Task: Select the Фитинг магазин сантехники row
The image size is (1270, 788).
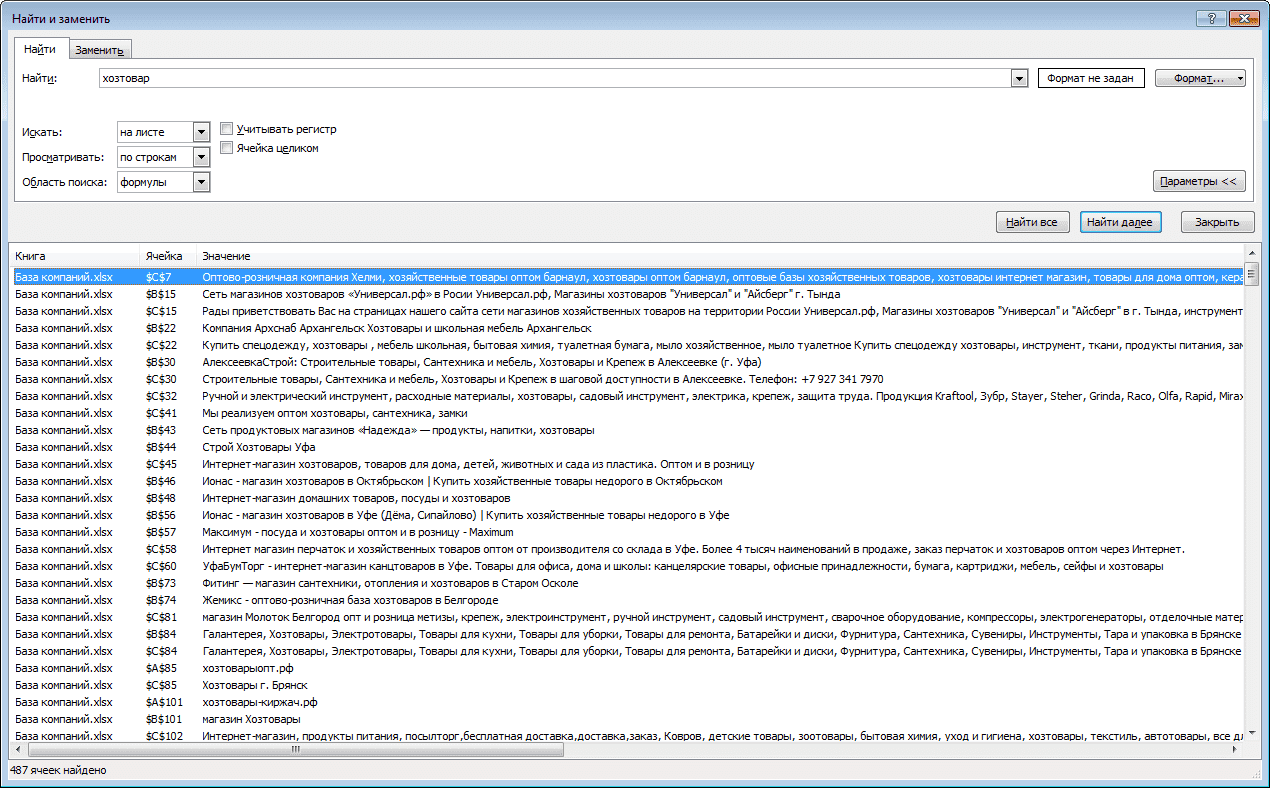Action: pyautogui.click(x=626, y=583)
